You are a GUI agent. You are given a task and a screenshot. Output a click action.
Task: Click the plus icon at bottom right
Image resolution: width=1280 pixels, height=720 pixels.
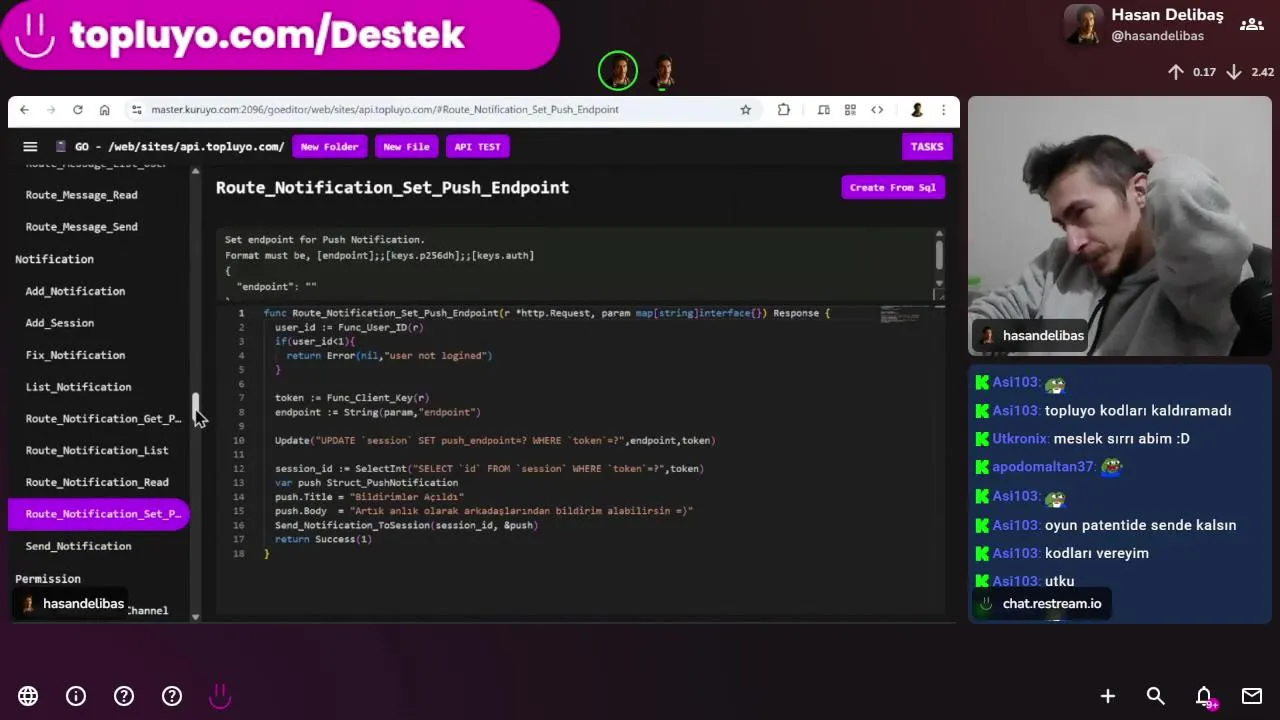point(1108,696)
